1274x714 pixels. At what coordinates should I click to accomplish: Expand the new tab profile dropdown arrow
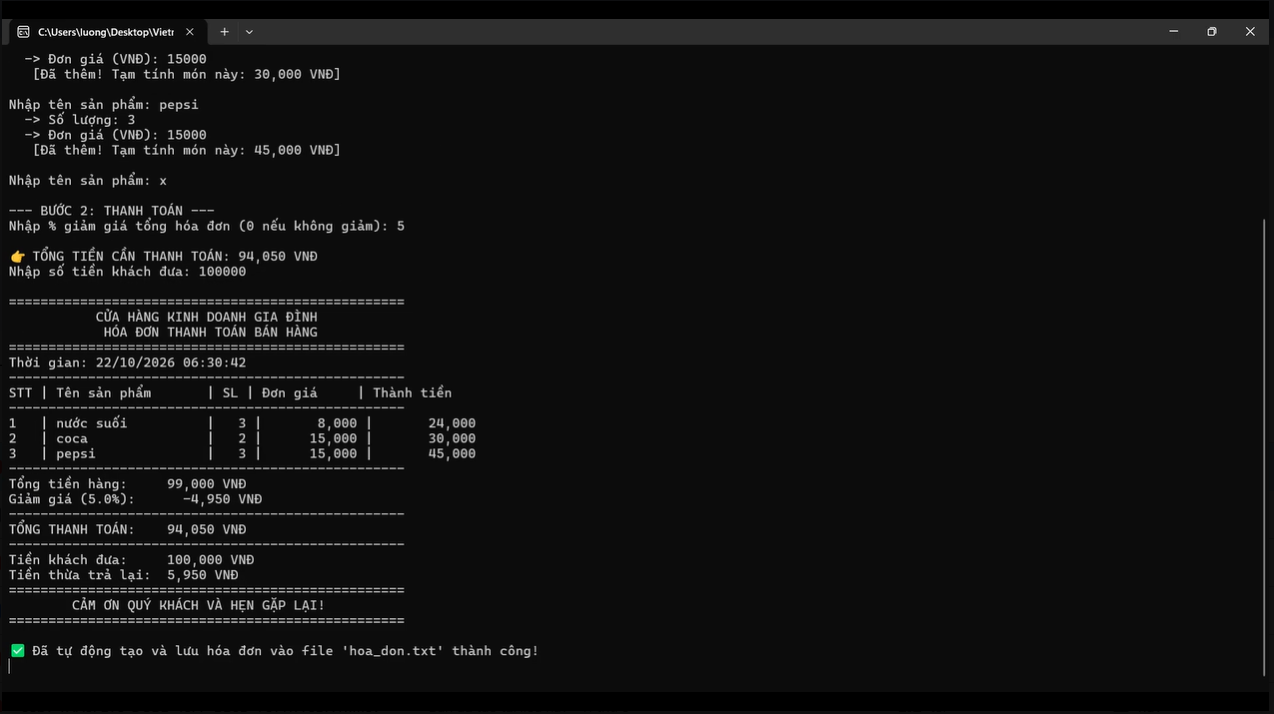pyautogui.click(x=249, y=32)
